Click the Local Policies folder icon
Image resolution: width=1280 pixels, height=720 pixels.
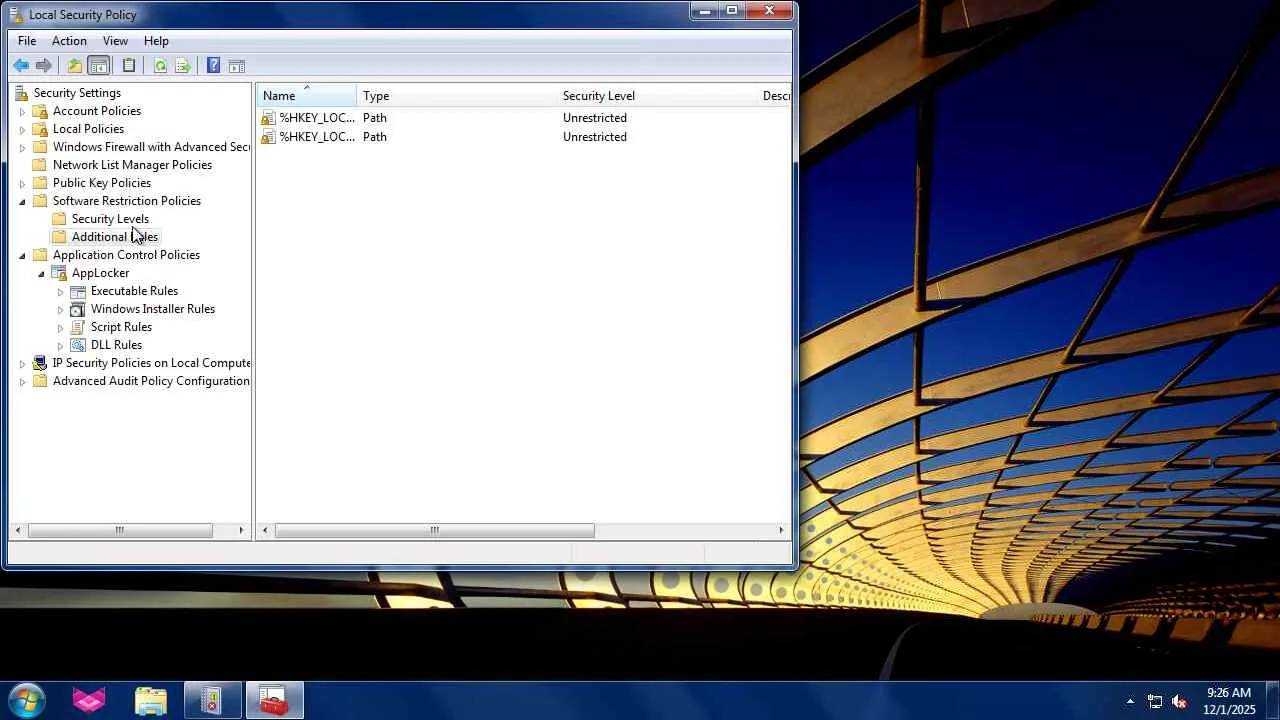tap(40, 129)
